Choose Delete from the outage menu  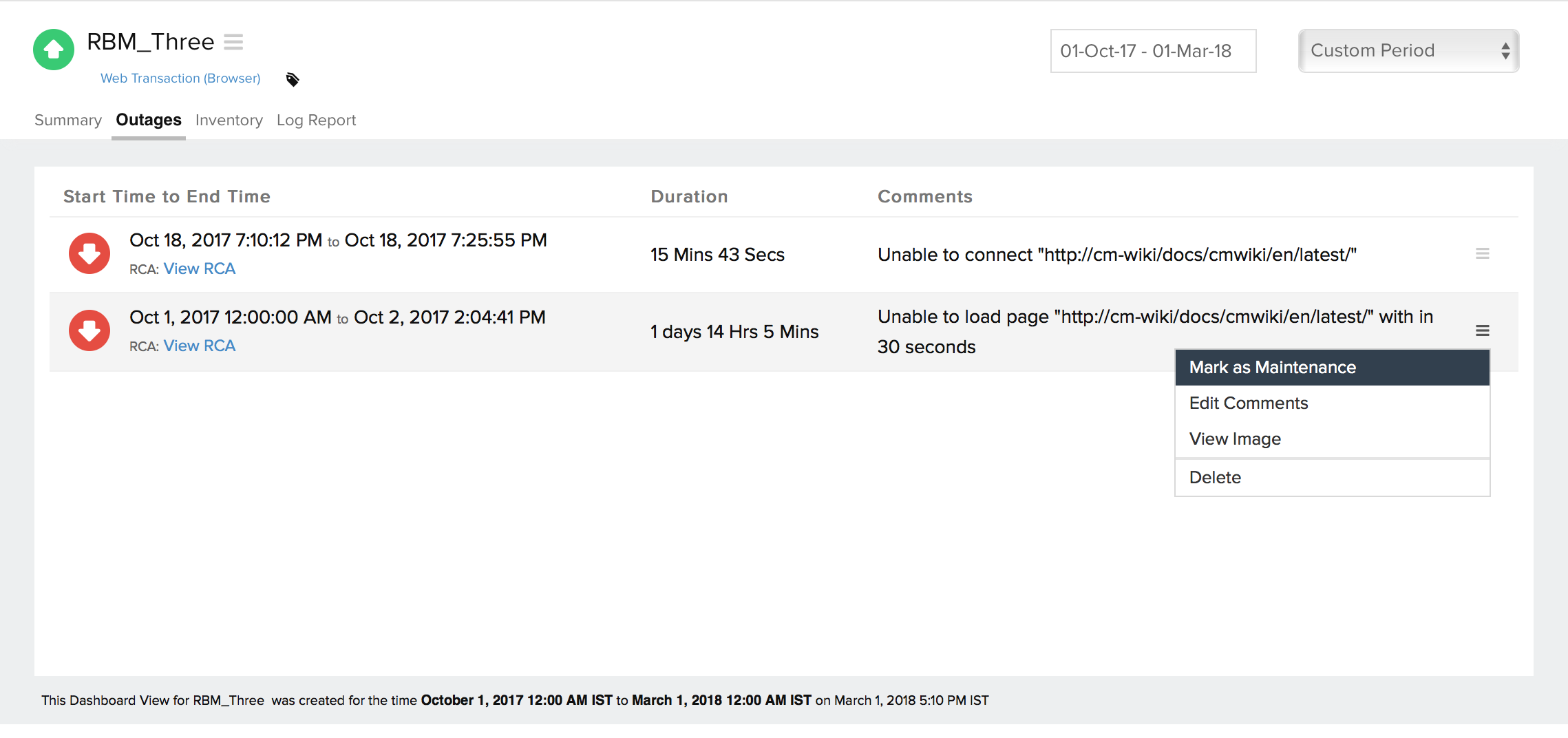coord(1215,478)
